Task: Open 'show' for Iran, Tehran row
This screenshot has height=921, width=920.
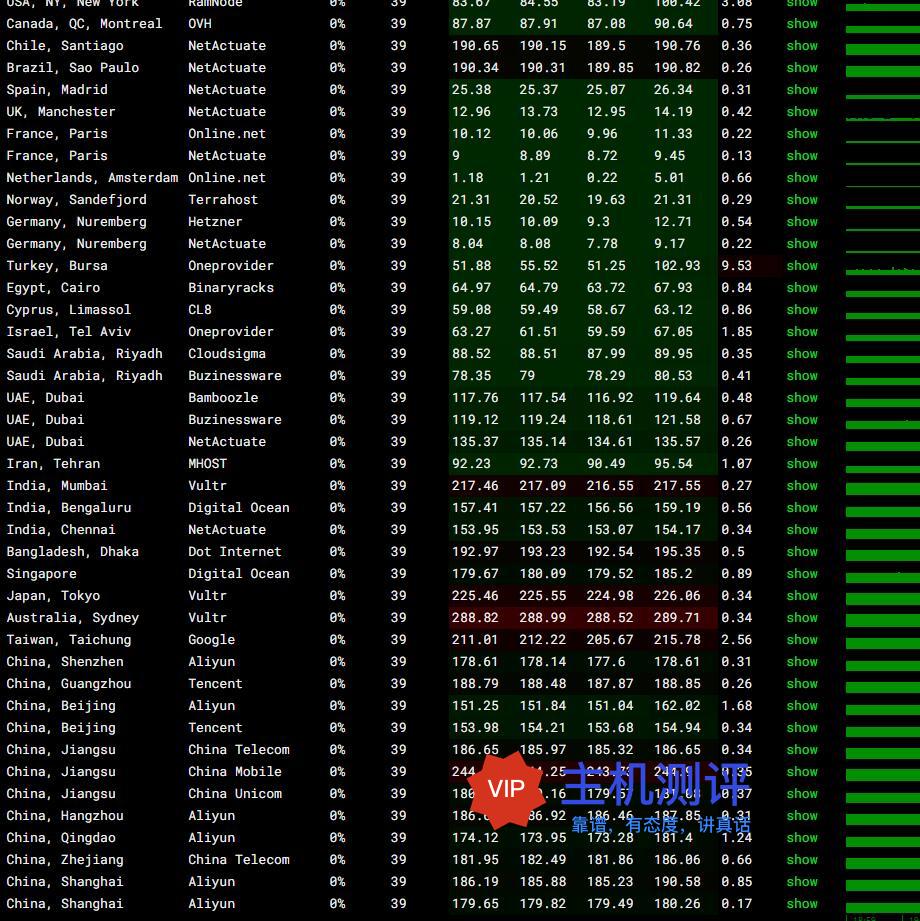Action: (x=802, y=464)
